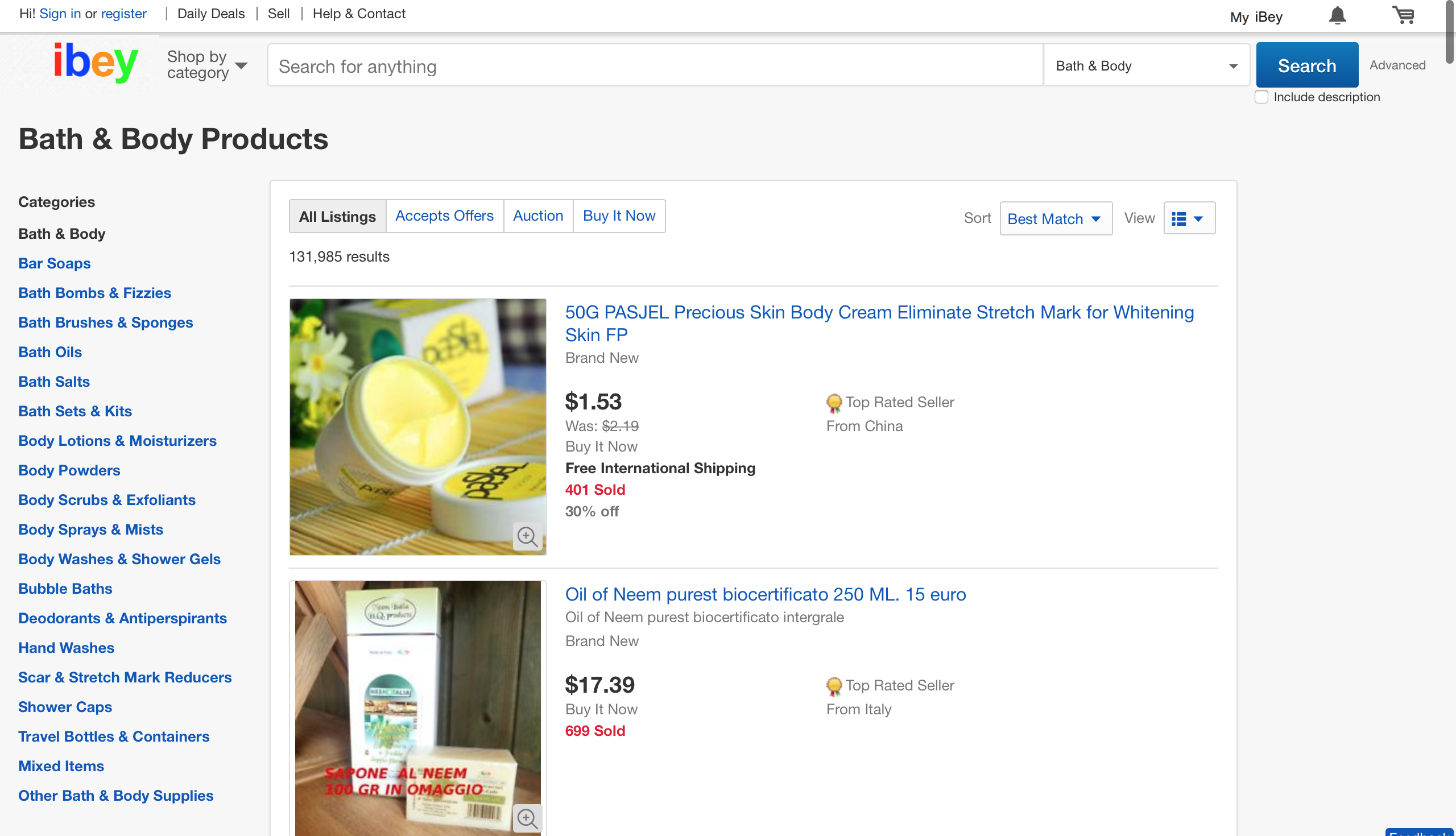Screen dimensions: 1456x836
Task: Expand the Shop by category menu
Action: (x=206, y=65)
